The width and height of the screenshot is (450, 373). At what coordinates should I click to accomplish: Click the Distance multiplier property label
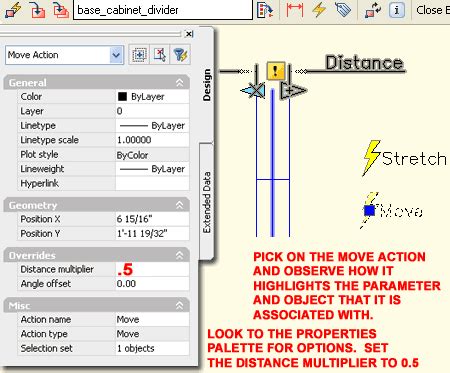point(57,269)
